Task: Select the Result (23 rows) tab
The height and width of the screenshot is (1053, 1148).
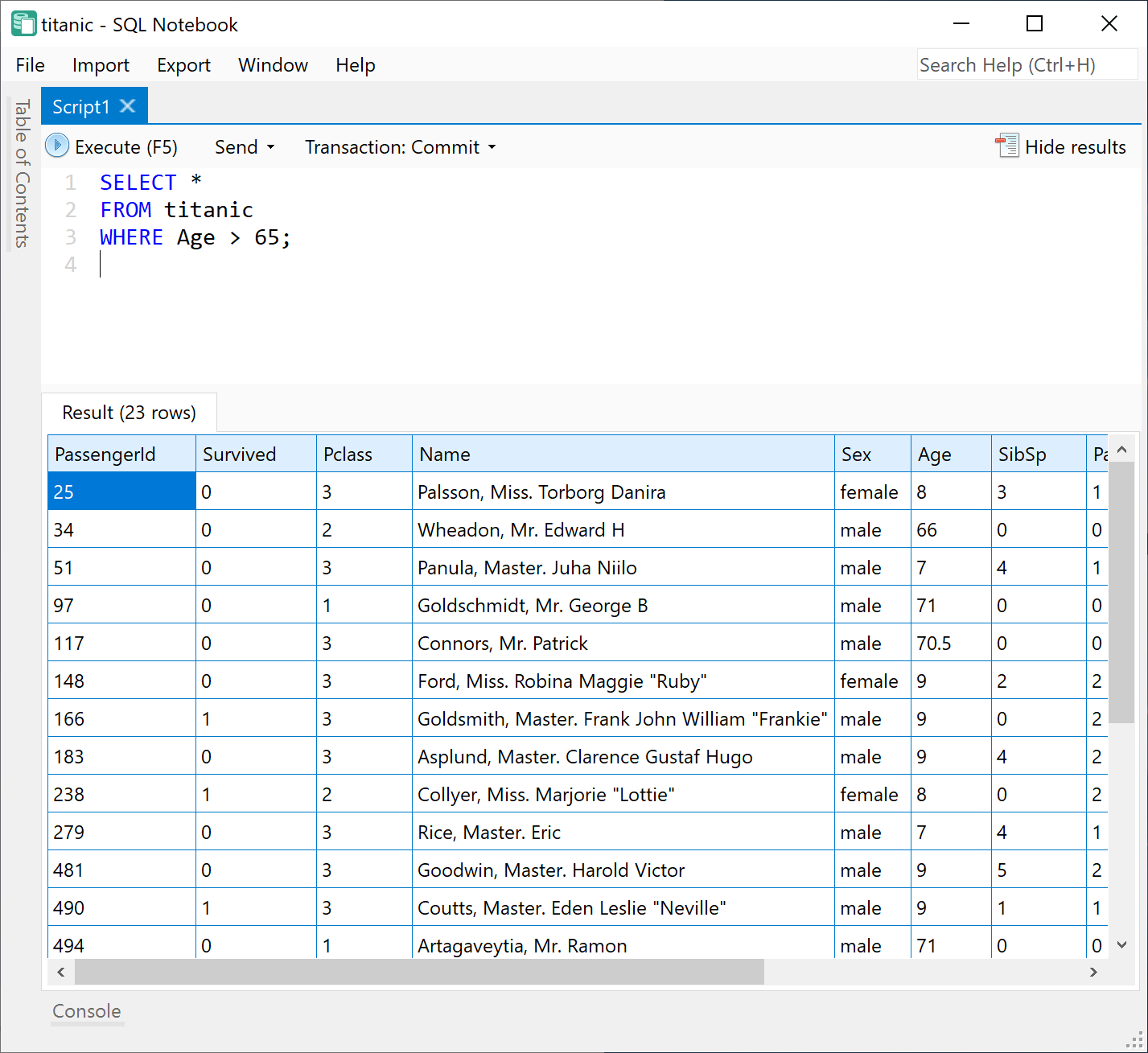Action: tap(129, 413)
